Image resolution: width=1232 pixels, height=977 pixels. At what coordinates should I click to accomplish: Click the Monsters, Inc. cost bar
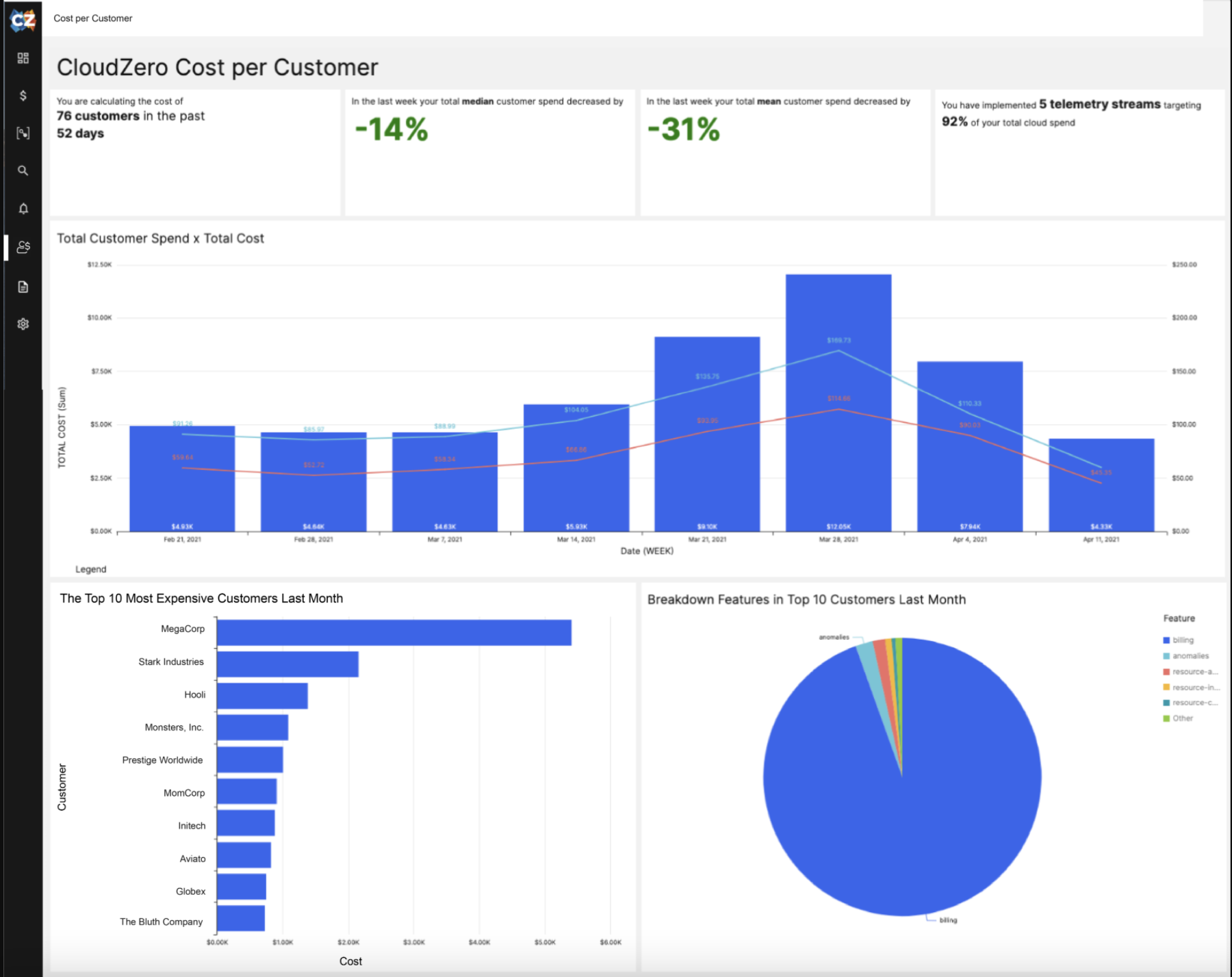pos(253,727)
